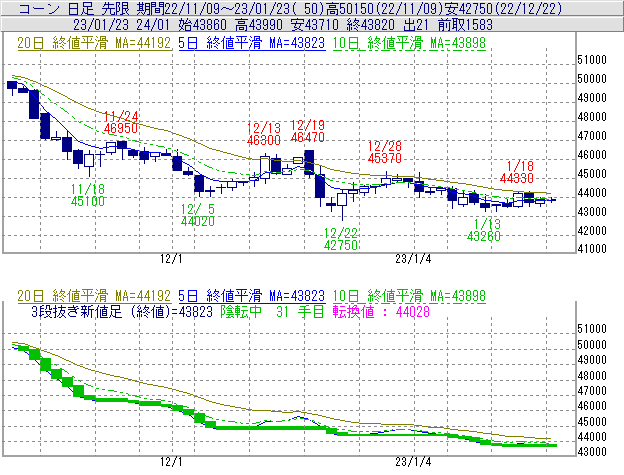Select the 12/22 42750 low marker
This screenshot has height=475, width=624.
point(341,239)
